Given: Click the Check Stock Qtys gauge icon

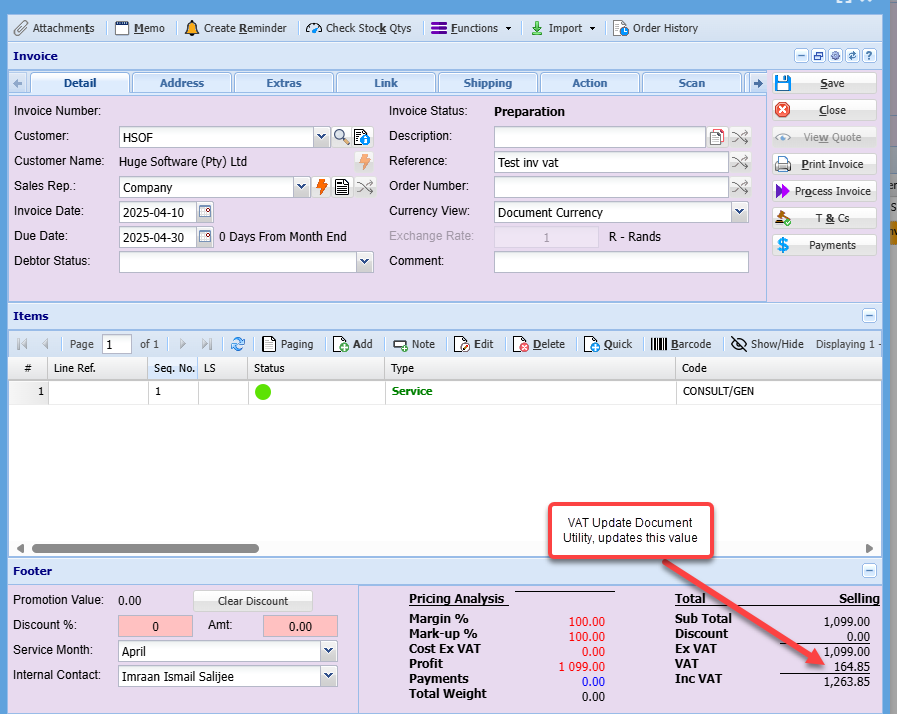Looking at the screenshot, I should point(314,28).
